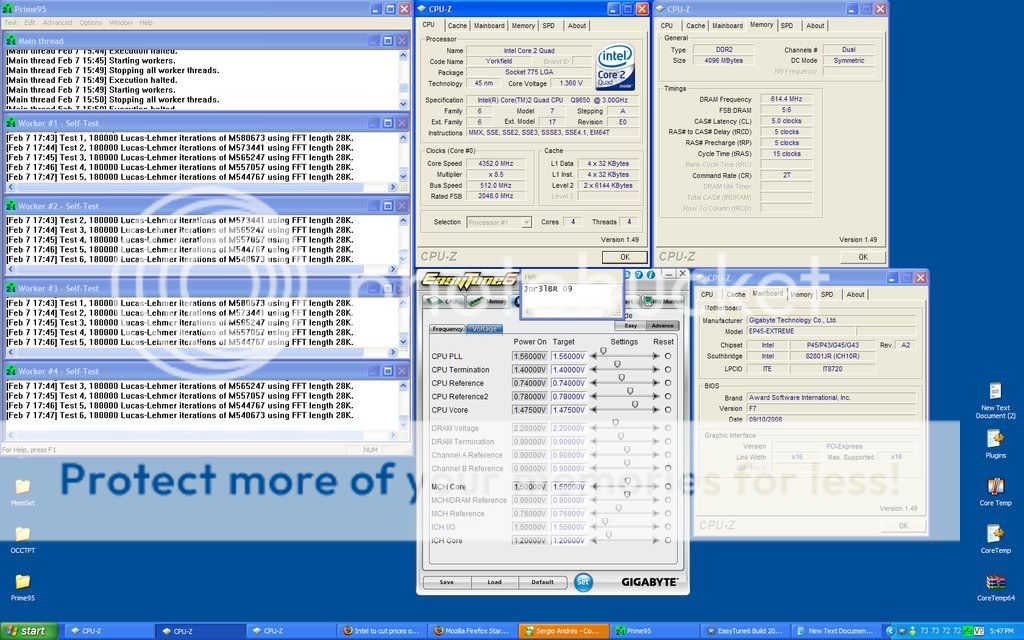The image size is (1024, 640).
Task: Click the Worker #1 horizontal scrollbar
Action: pyautogui.click(x=202, y=187)
